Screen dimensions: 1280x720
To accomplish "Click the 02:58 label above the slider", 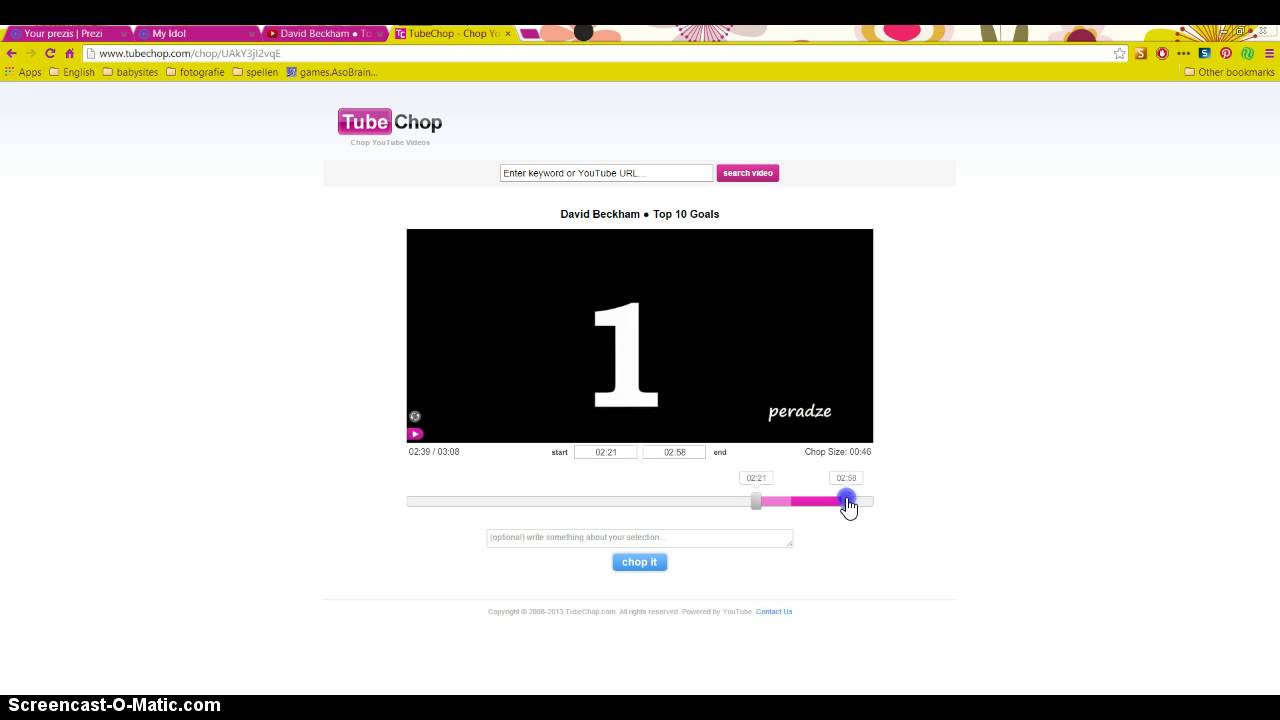I will [846, 478].
